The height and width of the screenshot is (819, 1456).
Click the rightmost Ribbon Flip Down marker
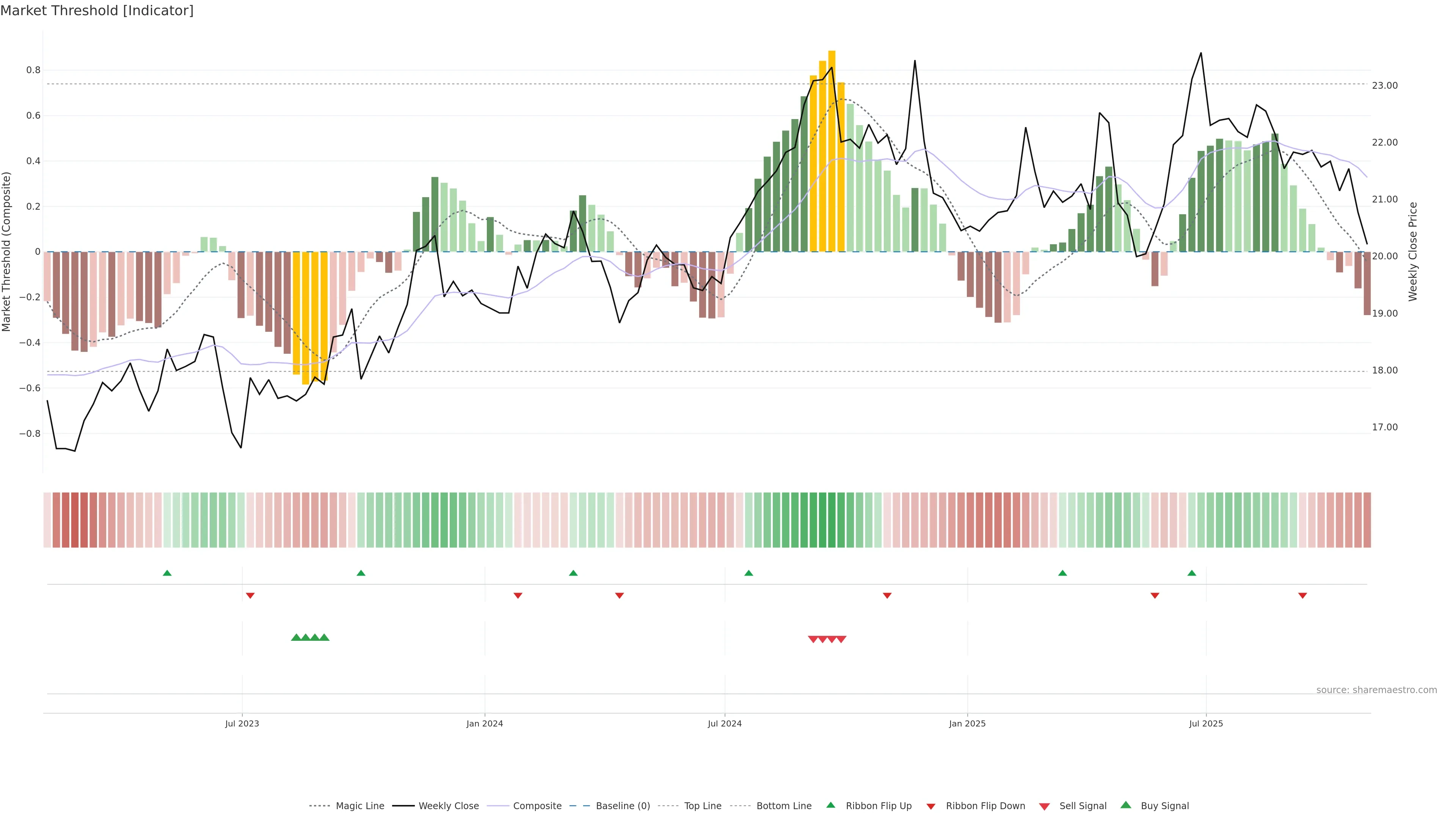pyautogui.click(x=1302, y=595)
